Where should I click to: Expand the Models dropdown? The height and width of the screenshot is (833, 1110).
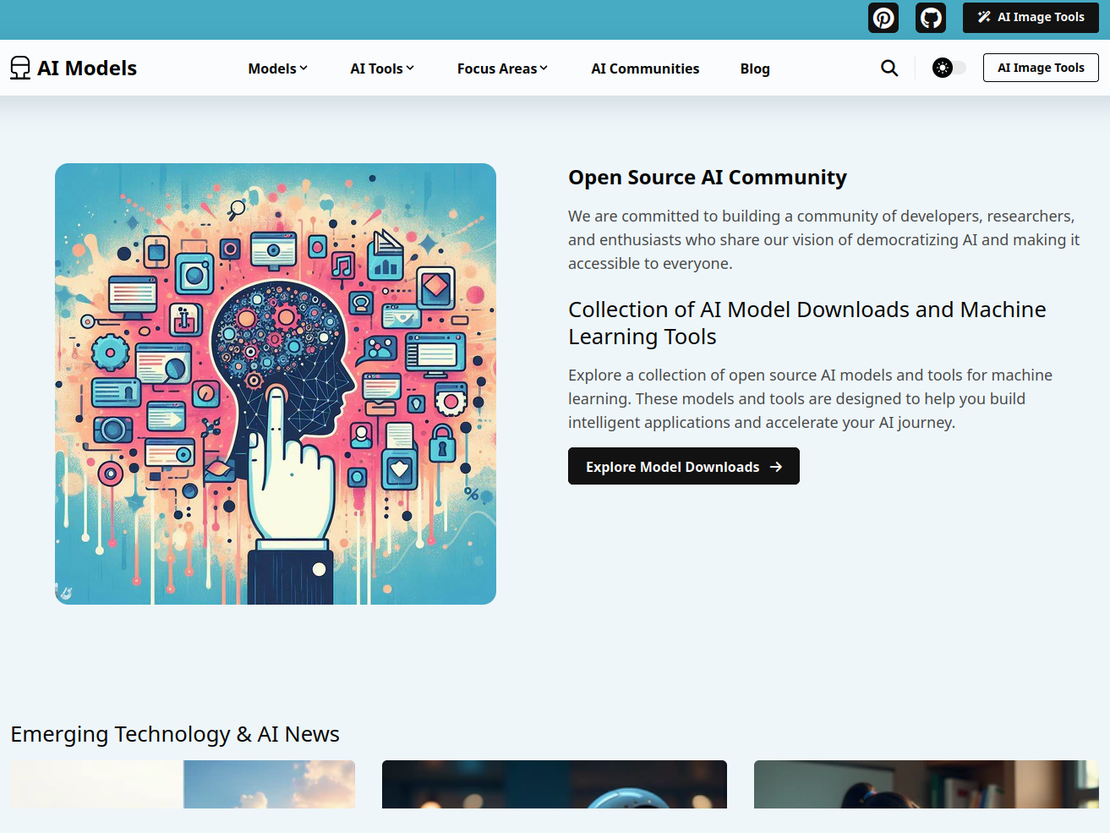coord(277,68)
